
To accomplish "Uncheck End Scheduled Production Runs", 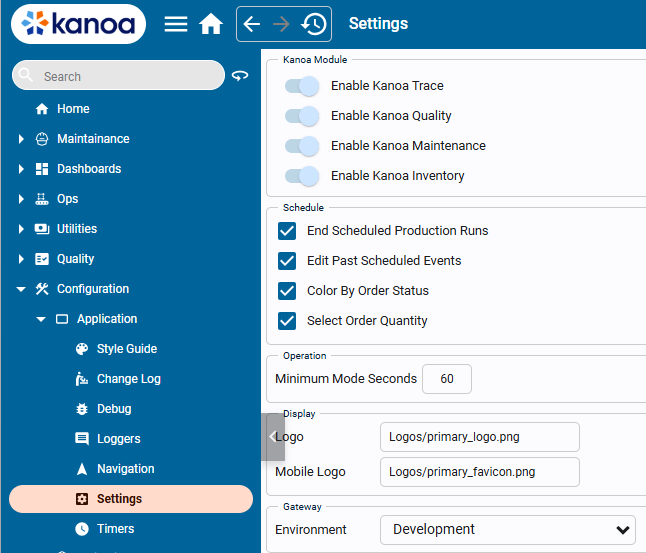I will click(287, 231).
